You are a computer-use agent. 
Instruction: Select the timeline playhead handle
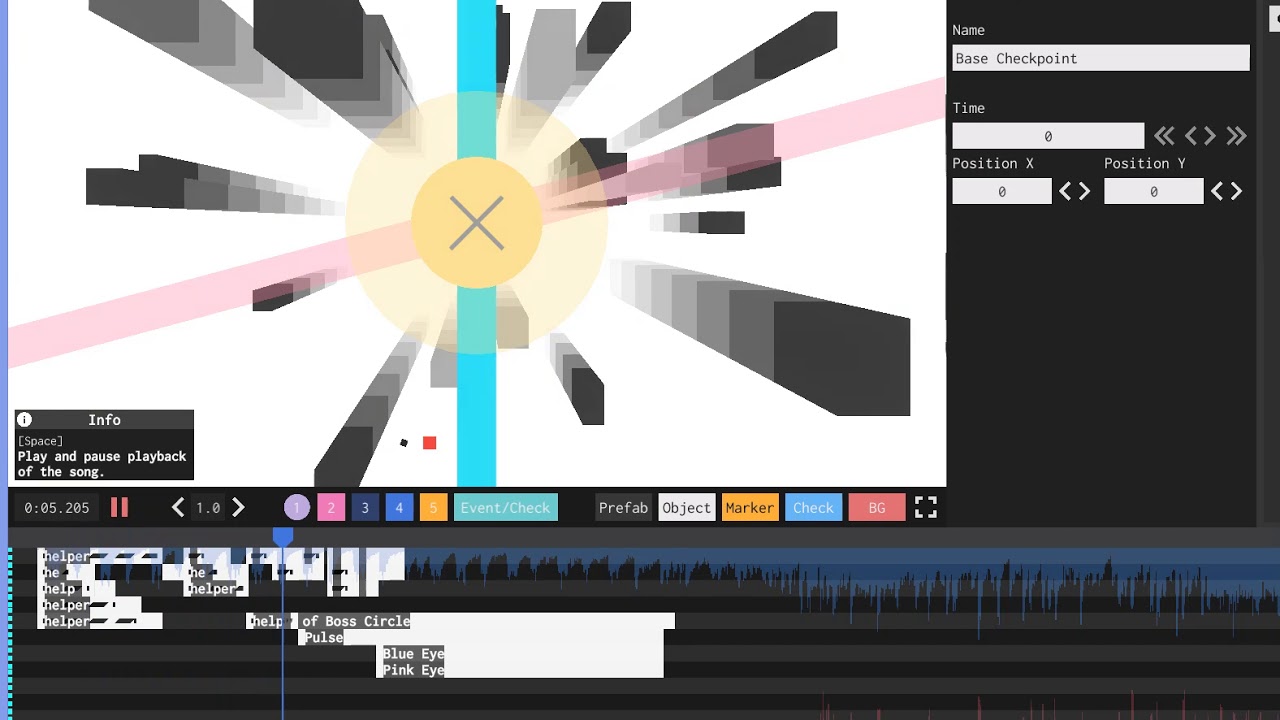[283, 537]
